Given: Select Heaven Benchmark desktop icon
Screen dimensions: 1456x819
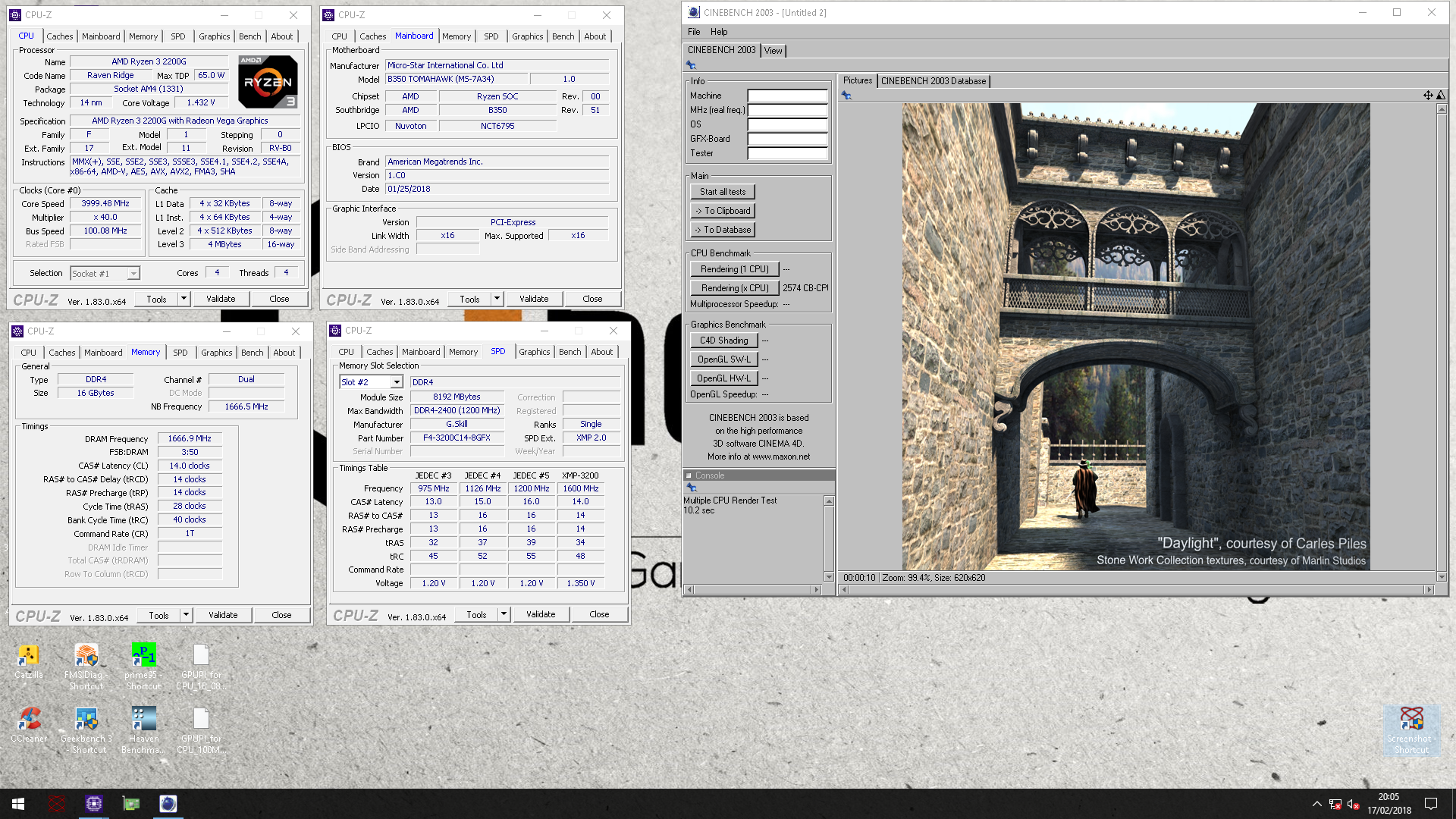Looking at the screenshot, I should coord(143,730).
